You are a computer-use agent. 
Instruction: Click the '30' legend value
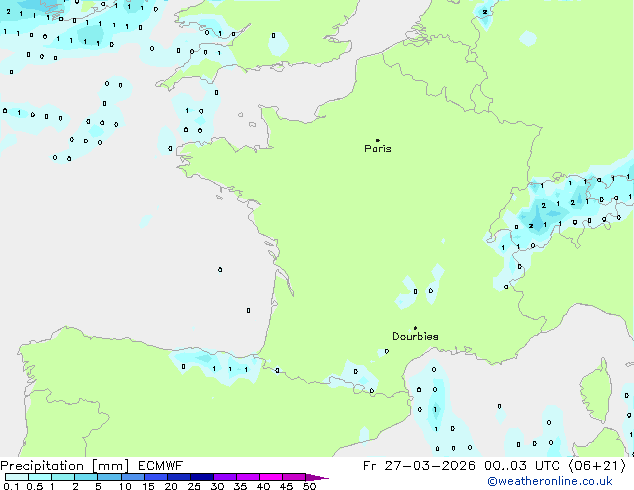[x=217, y=486]
